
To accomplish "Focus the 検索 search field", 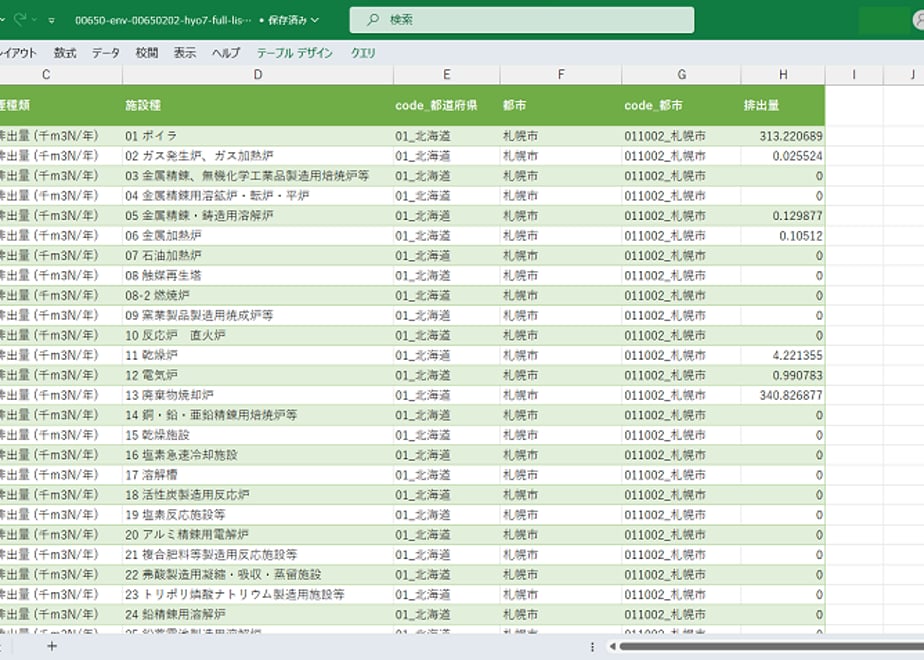I will [522, 20].
